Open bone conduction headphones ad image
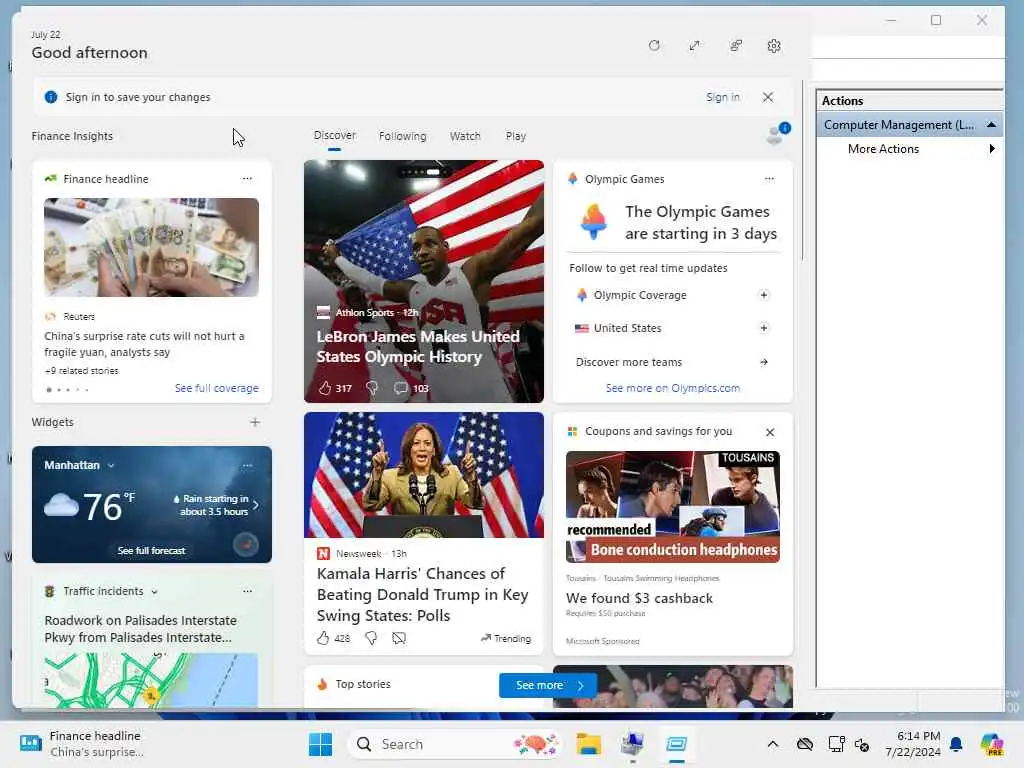 [673, 507]
